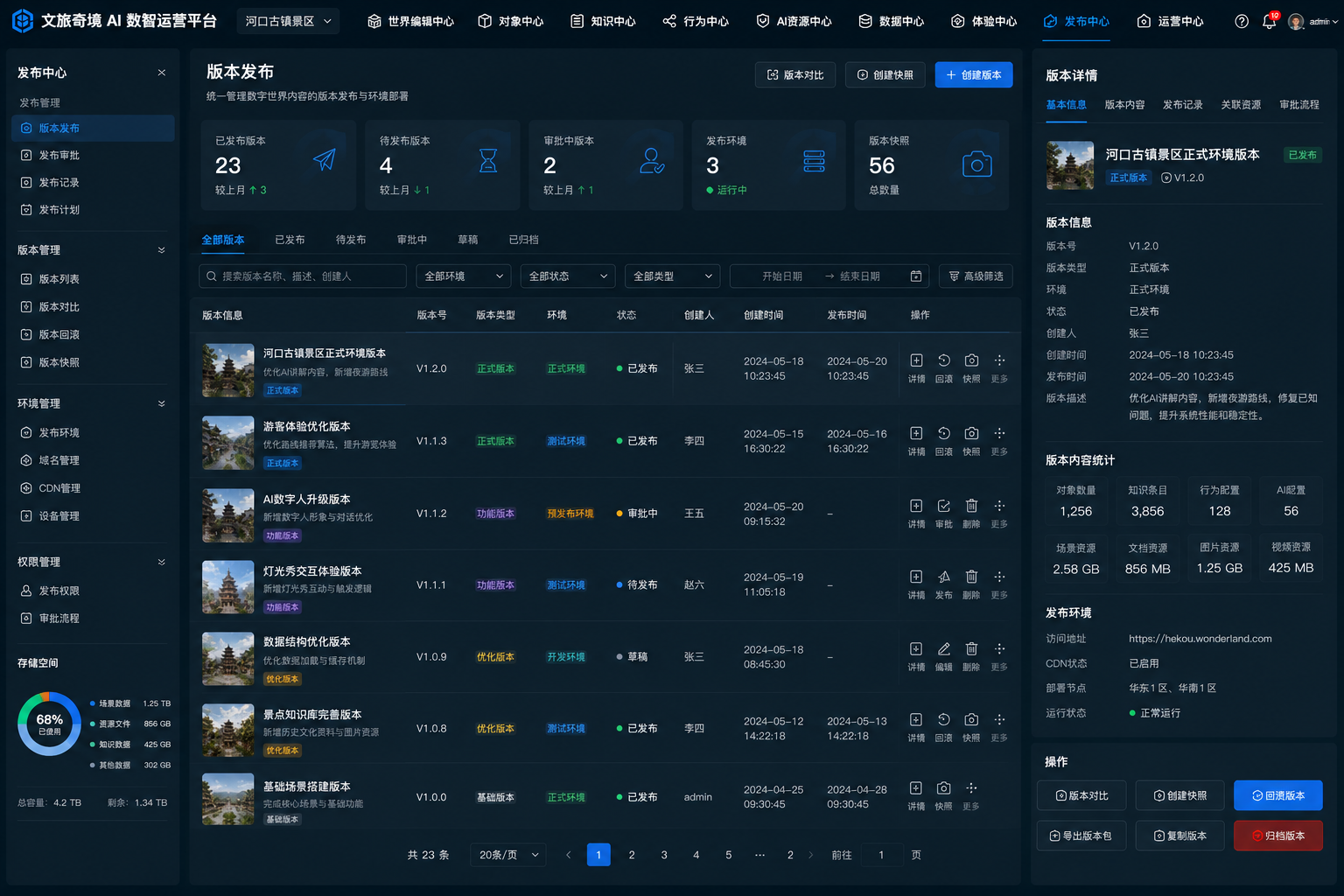Open notification bell in top bar
This screenshot has width=1344, height=896.
pyautogui.click(x=1269, y=21)
